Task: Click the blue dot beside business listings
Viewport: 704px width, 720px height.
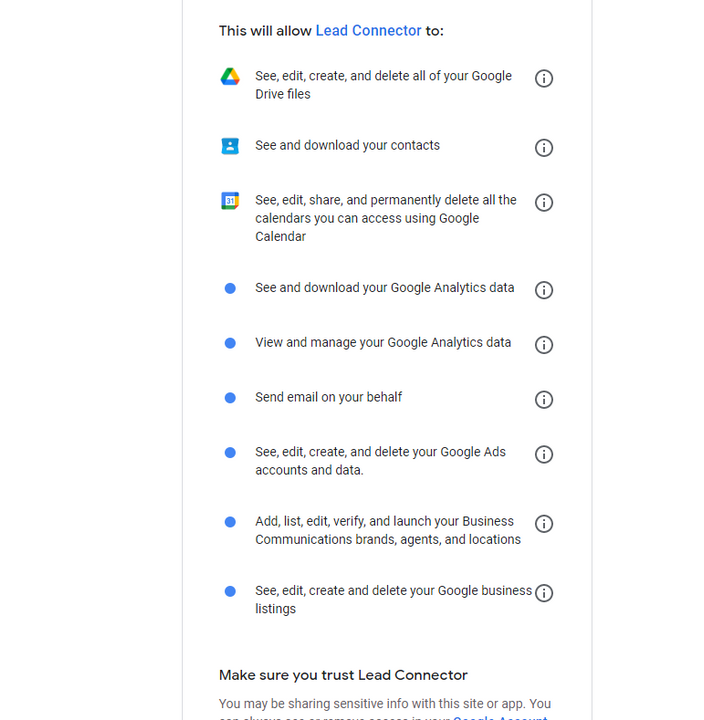Action: coord(230,591)
